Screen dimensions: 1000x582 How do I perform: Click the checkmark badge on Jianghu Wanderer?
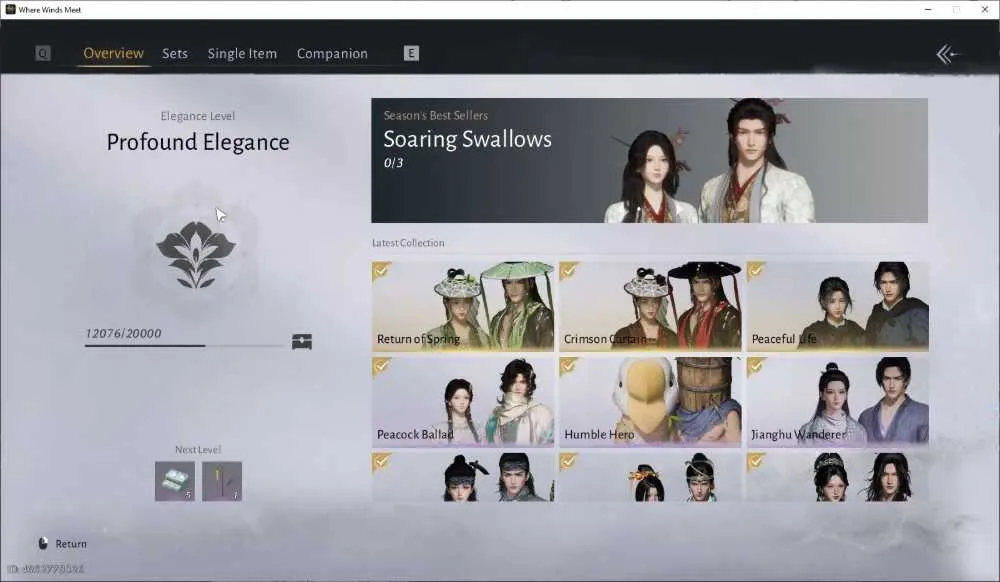756,367
